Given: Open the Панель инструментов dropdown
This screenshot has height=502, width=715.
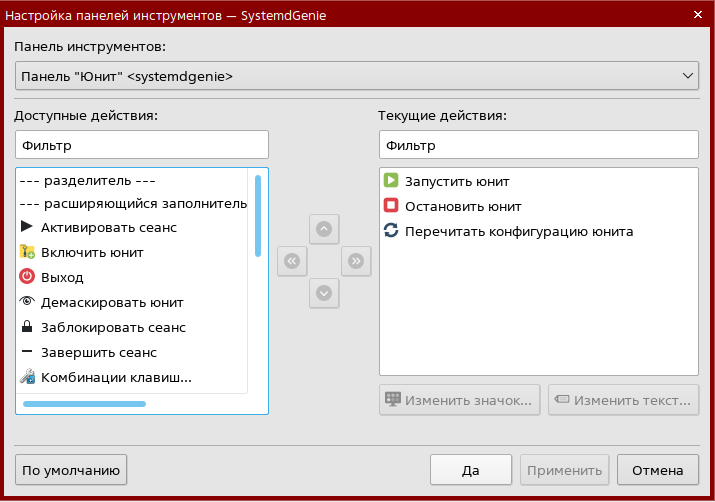Looking at the screenshot, I should [x=357, y=75].
